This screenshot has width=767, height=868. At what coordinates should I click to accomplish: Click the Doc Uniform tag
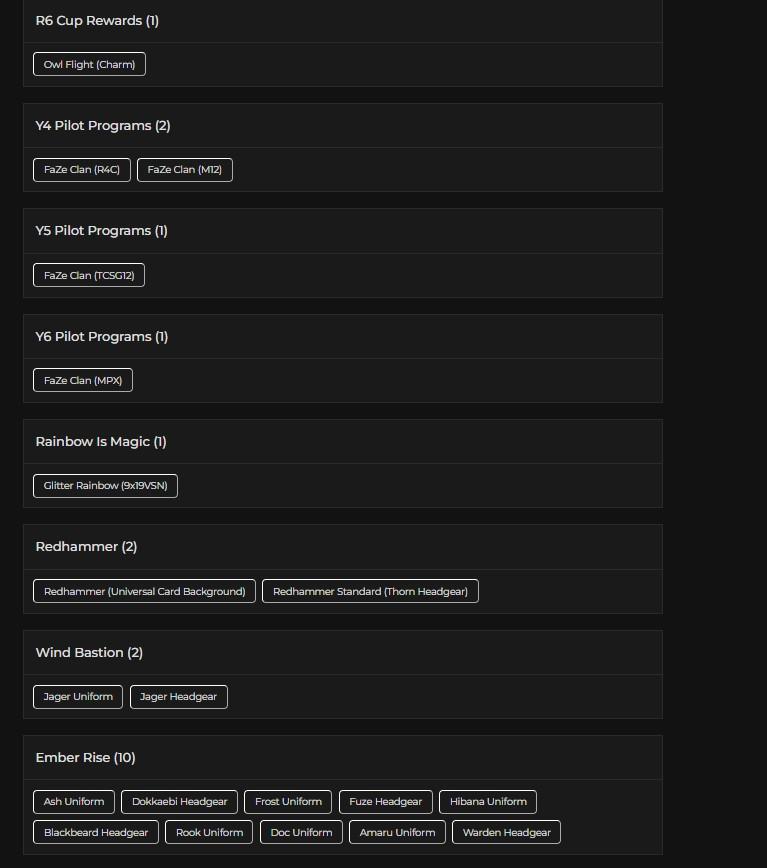[x=301, y=833]
